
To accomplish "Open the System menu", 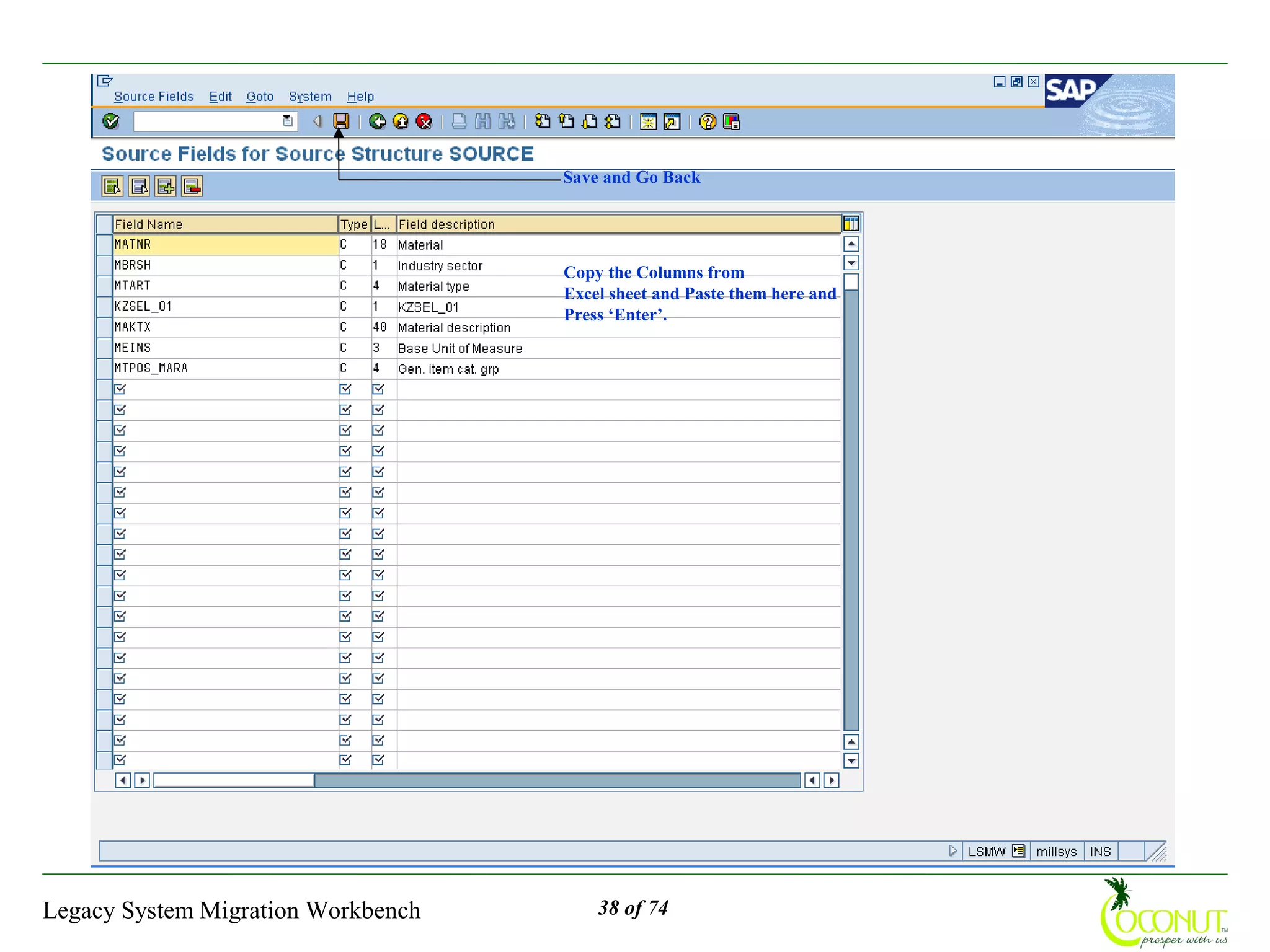I will (x=310, y=97).
